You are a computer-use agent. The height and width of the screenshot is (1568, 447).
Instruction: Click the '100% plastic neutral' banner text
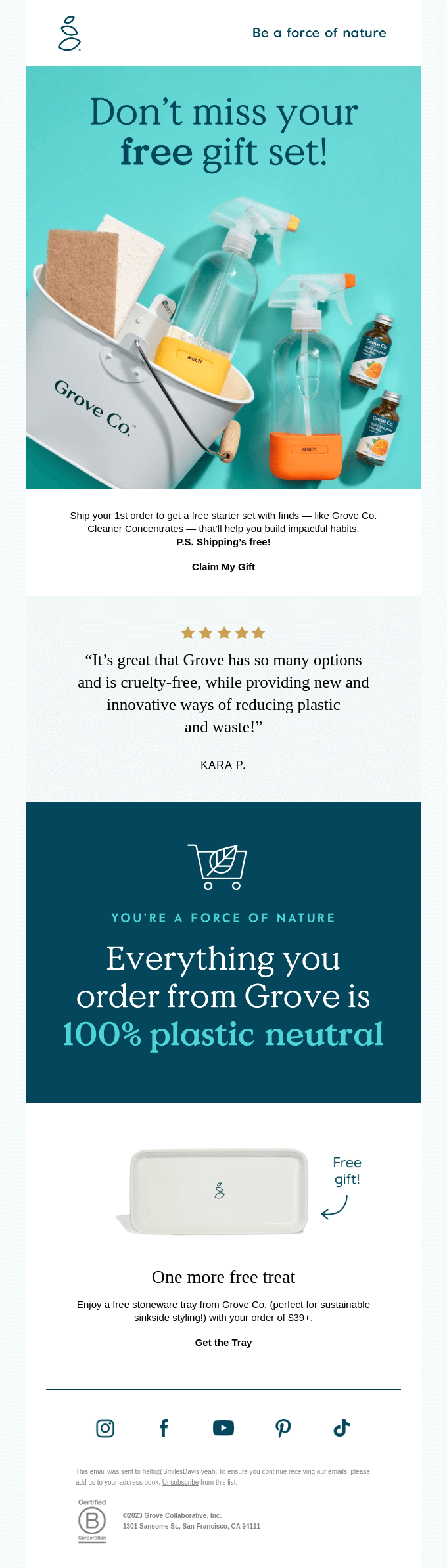(x=223, y=1035)
